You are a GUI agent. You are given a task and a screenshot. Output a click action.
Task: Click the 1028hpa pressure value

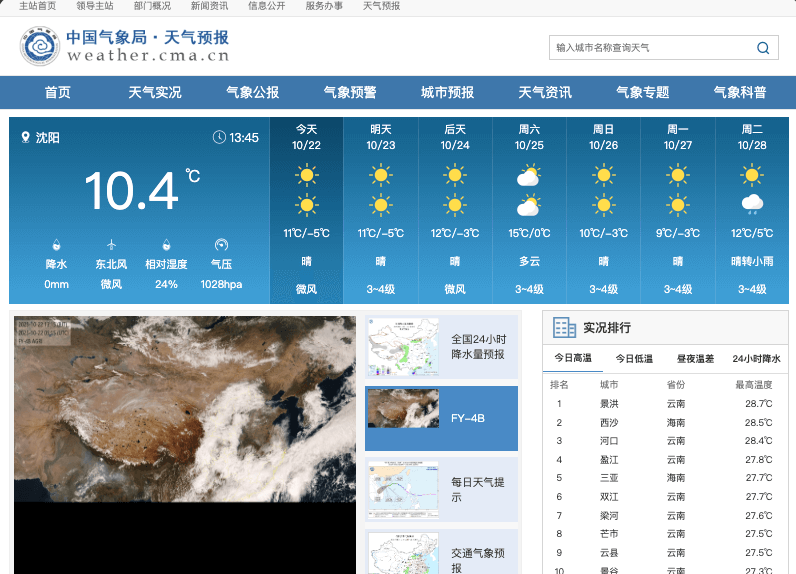click(x=221, y=284)
